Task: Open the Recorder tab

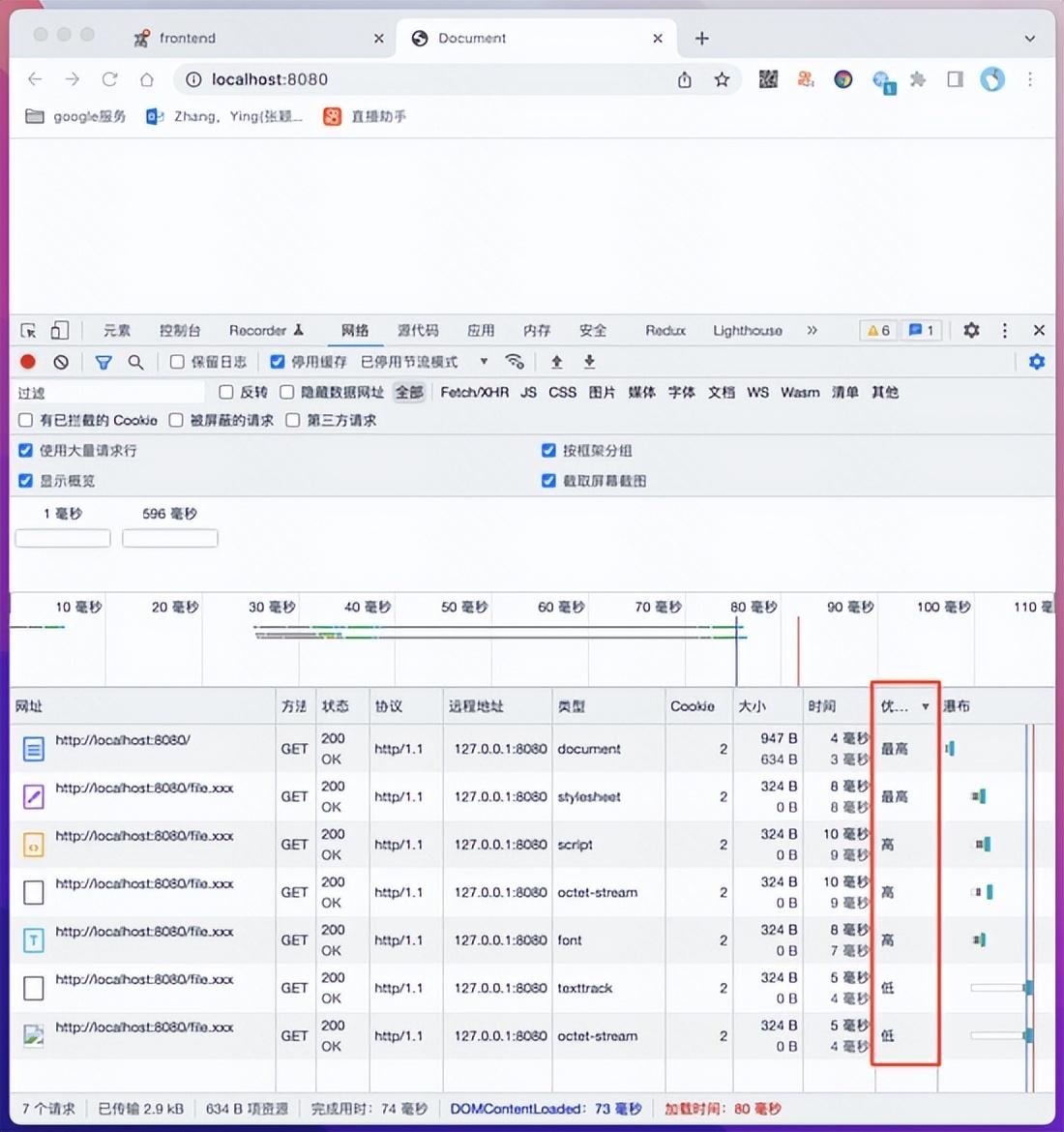Action: click(266, 331)
